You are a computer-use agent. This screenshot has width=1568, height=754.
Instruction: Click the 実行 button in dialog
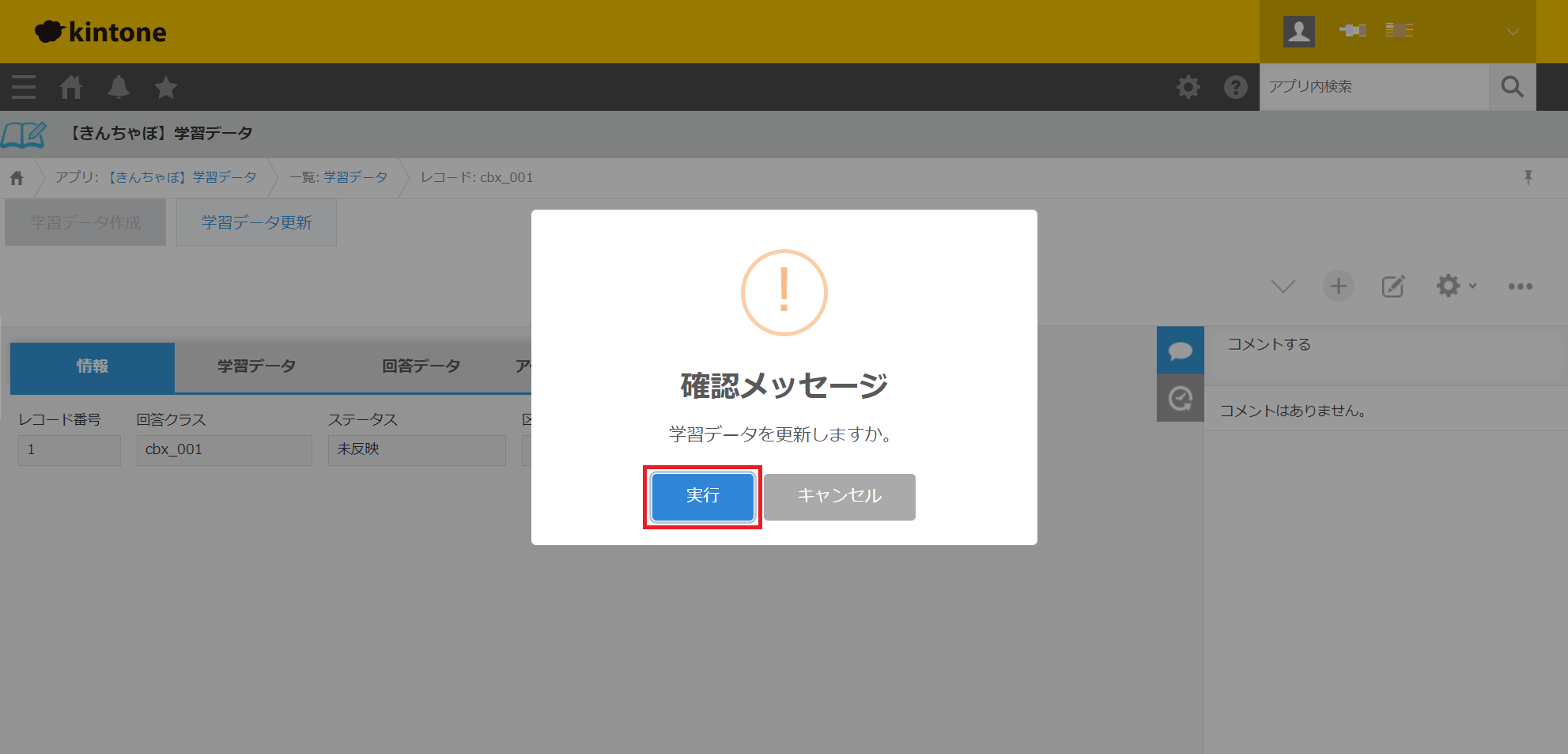(702, 496)
